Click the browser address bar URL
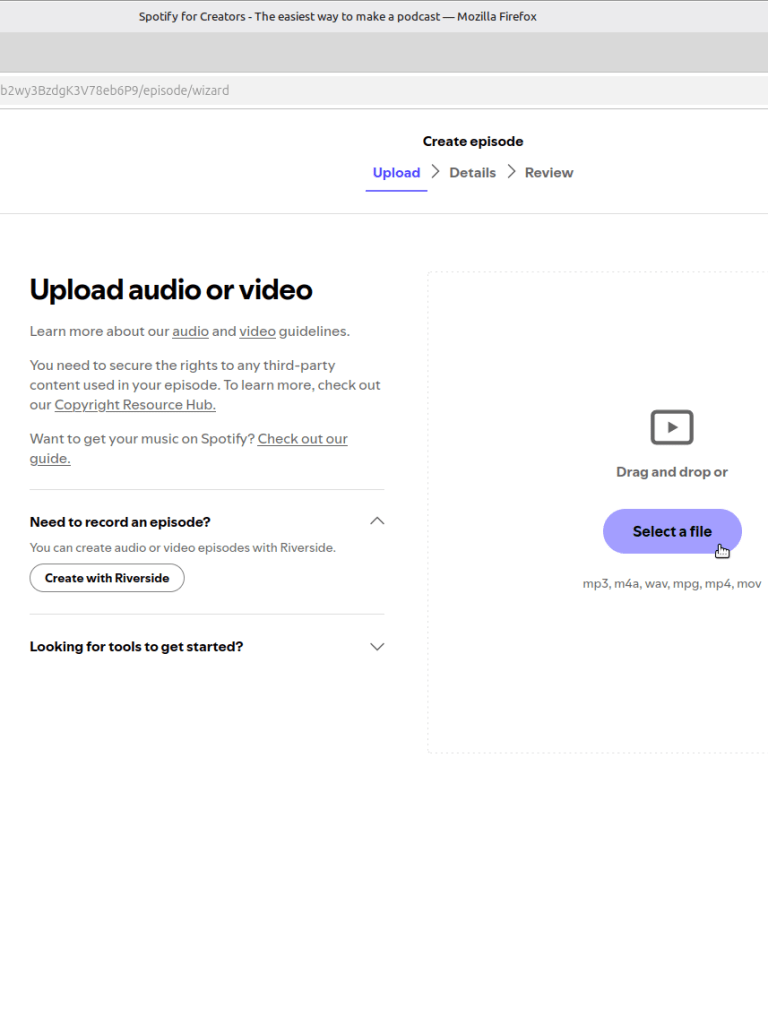The width and height of the screenshot is (768, 1024). pos(115,90)
